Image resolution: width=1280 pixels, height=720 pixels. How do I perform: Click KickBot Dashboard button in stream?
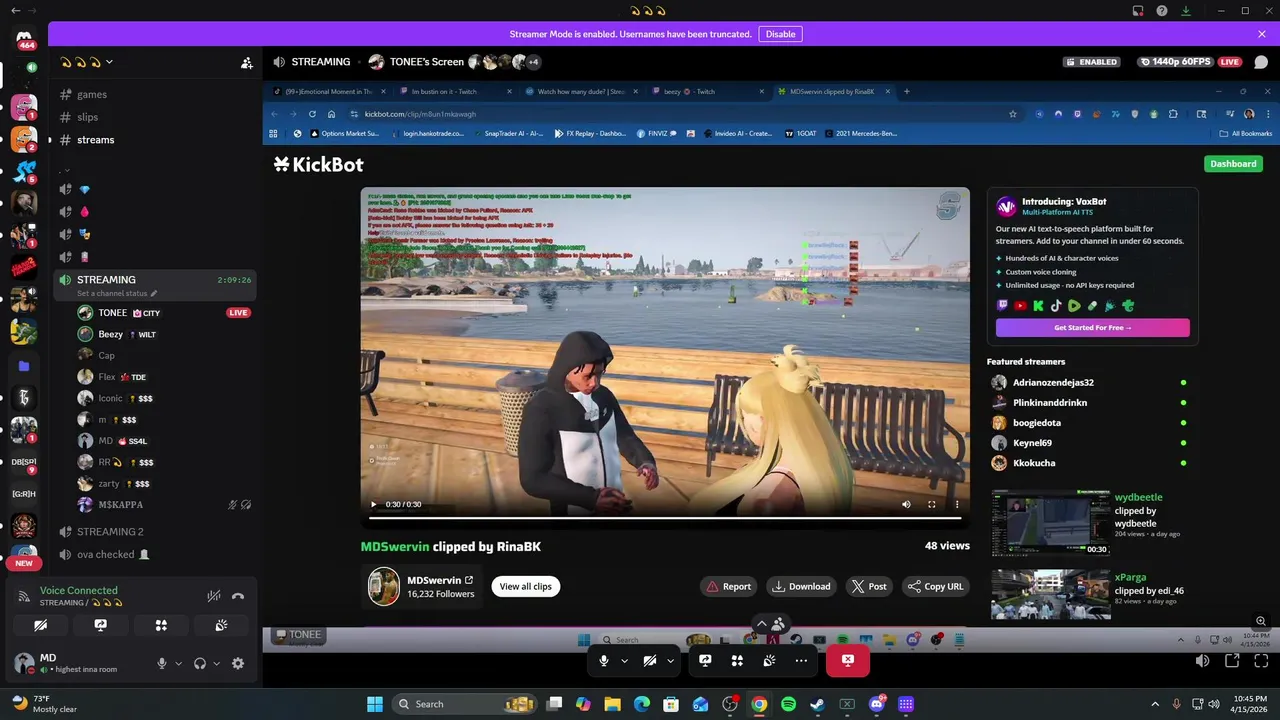click(1233, 164)
